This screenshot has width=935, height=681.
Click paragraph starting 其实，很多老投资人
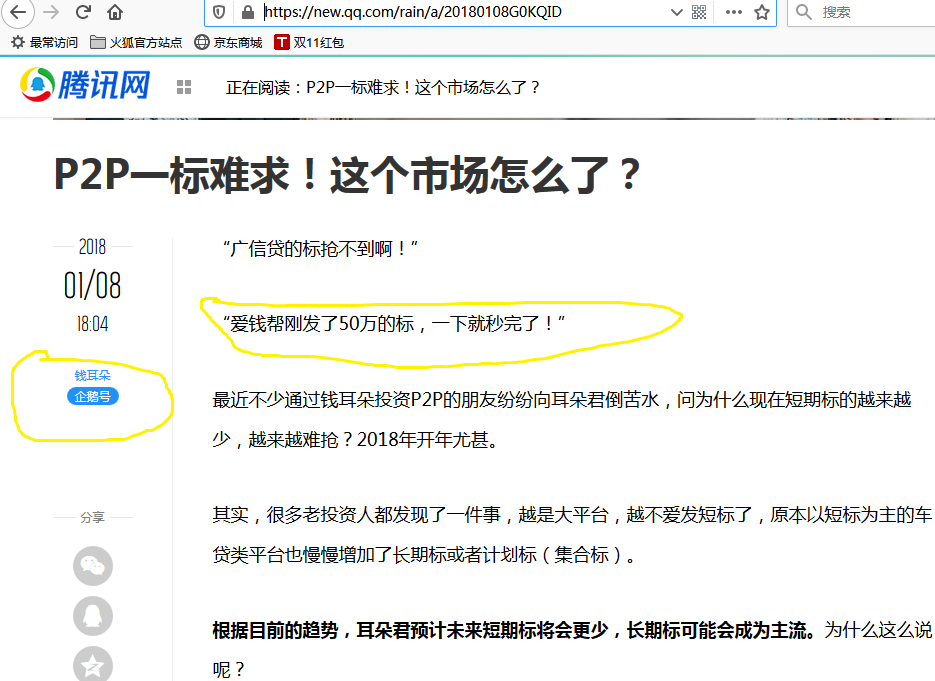(x=572, y=534)
